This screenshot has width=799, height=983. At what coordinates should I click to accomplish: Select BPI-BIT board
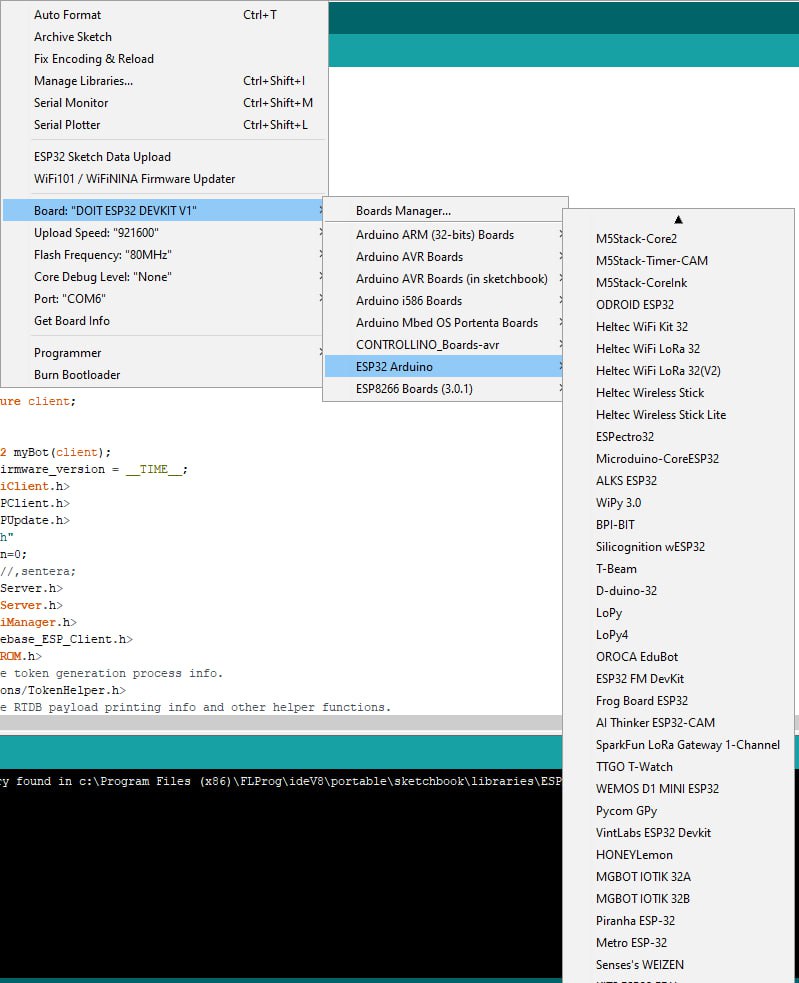[679, 525]
